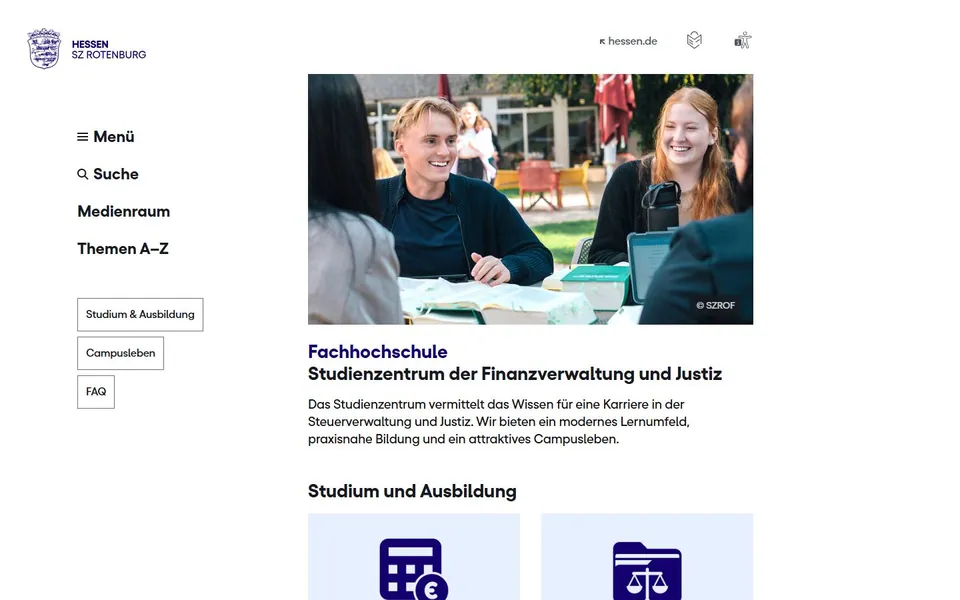The height and width of the screenshot is (600, 960).
Task: Open the accessibility person icon
Action: [743, 40]
